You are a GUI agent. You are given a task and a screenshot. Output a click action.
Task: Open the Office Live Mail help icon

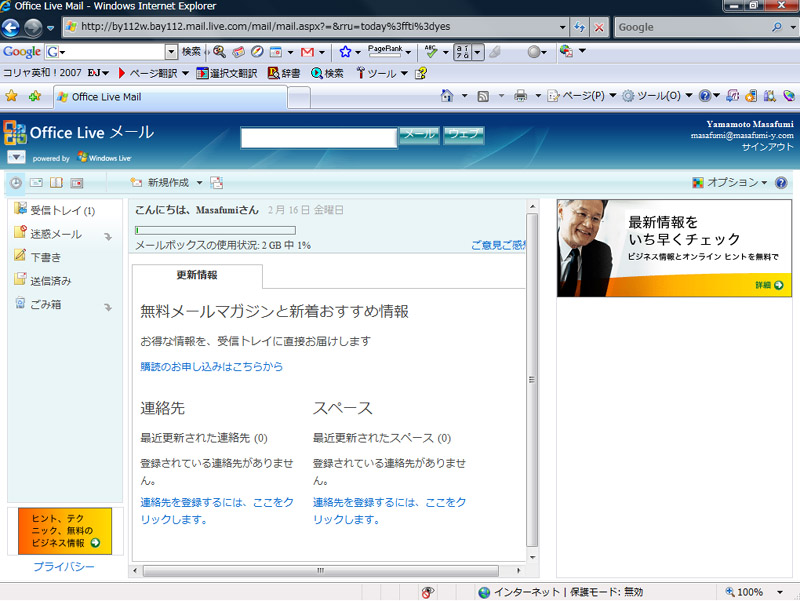click(781, 183)
